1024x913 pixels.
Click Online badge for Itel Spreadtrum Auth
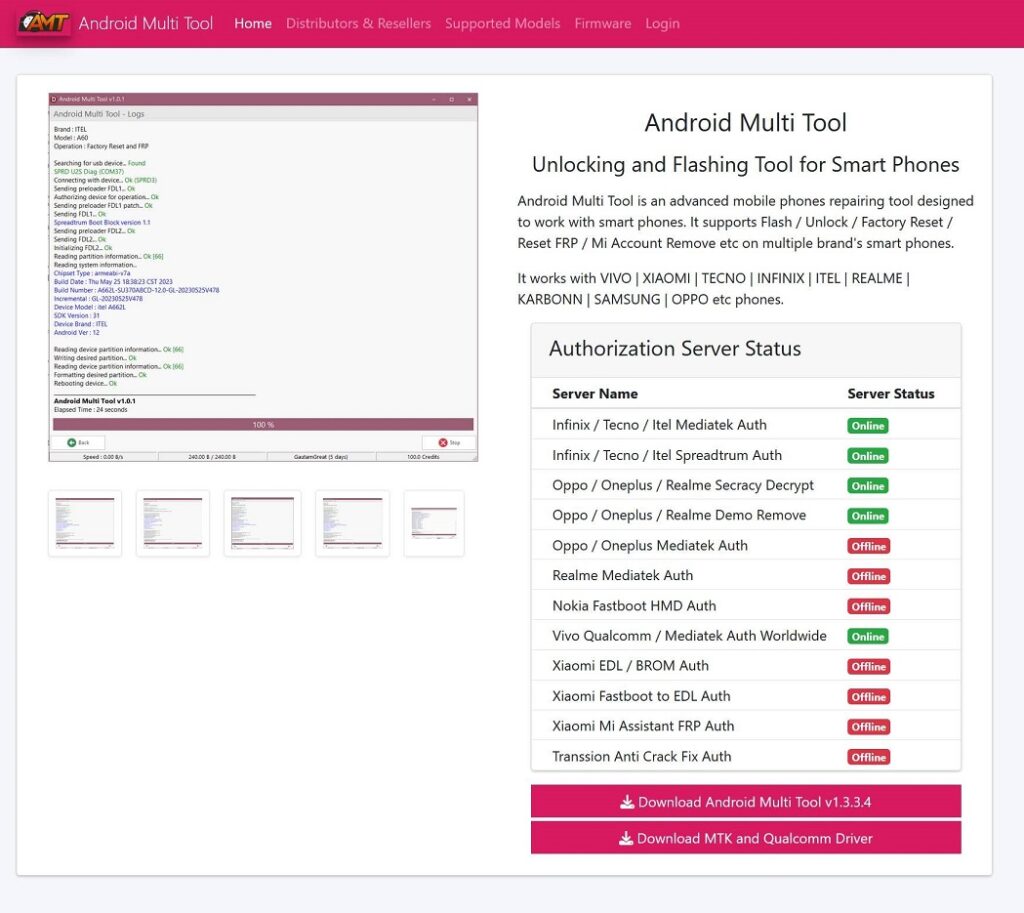(868, 456)
